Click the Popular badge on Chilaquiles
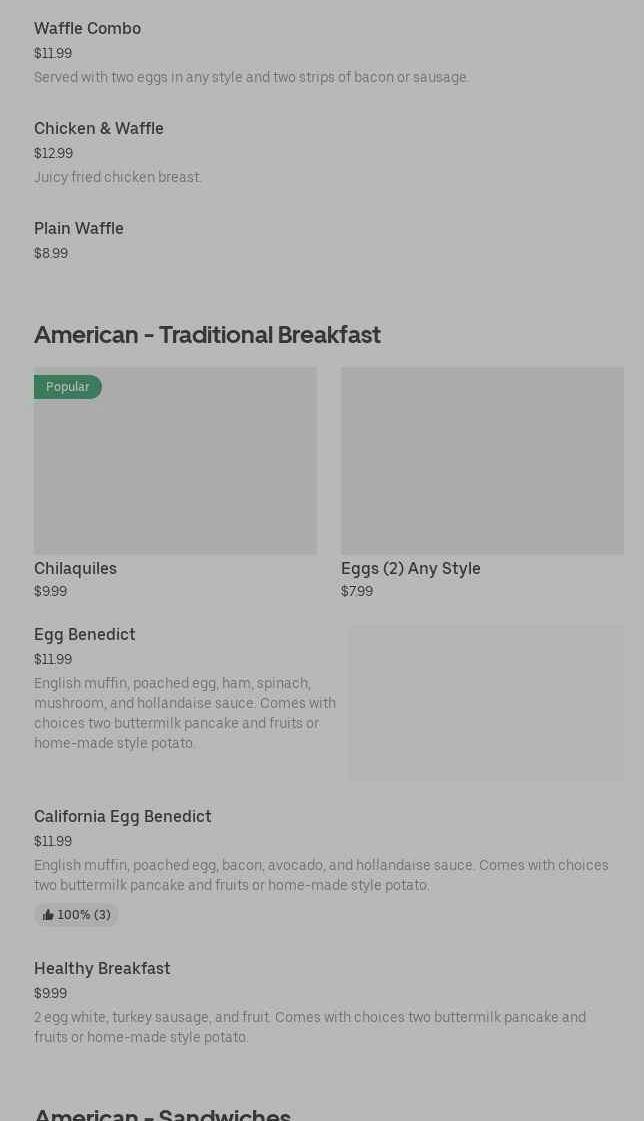644x1121 pixels. 67,387
